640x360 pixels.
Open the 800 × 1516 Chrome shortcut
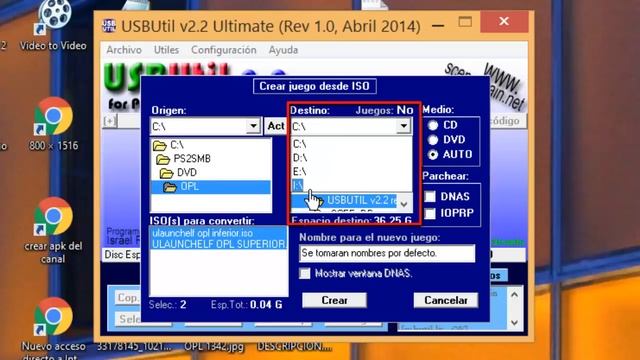tap(53, 124)
